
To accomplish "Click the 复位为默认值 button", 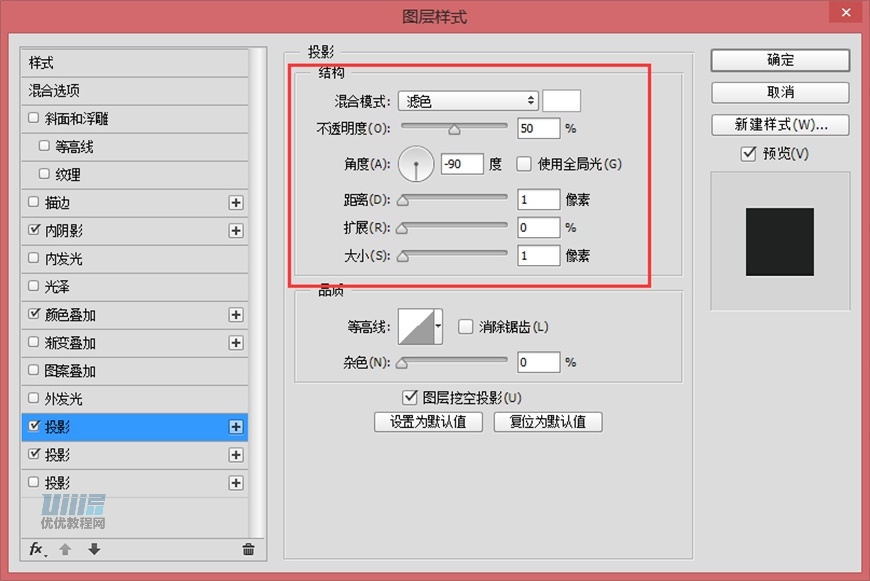I will click(x=548, y=422).
